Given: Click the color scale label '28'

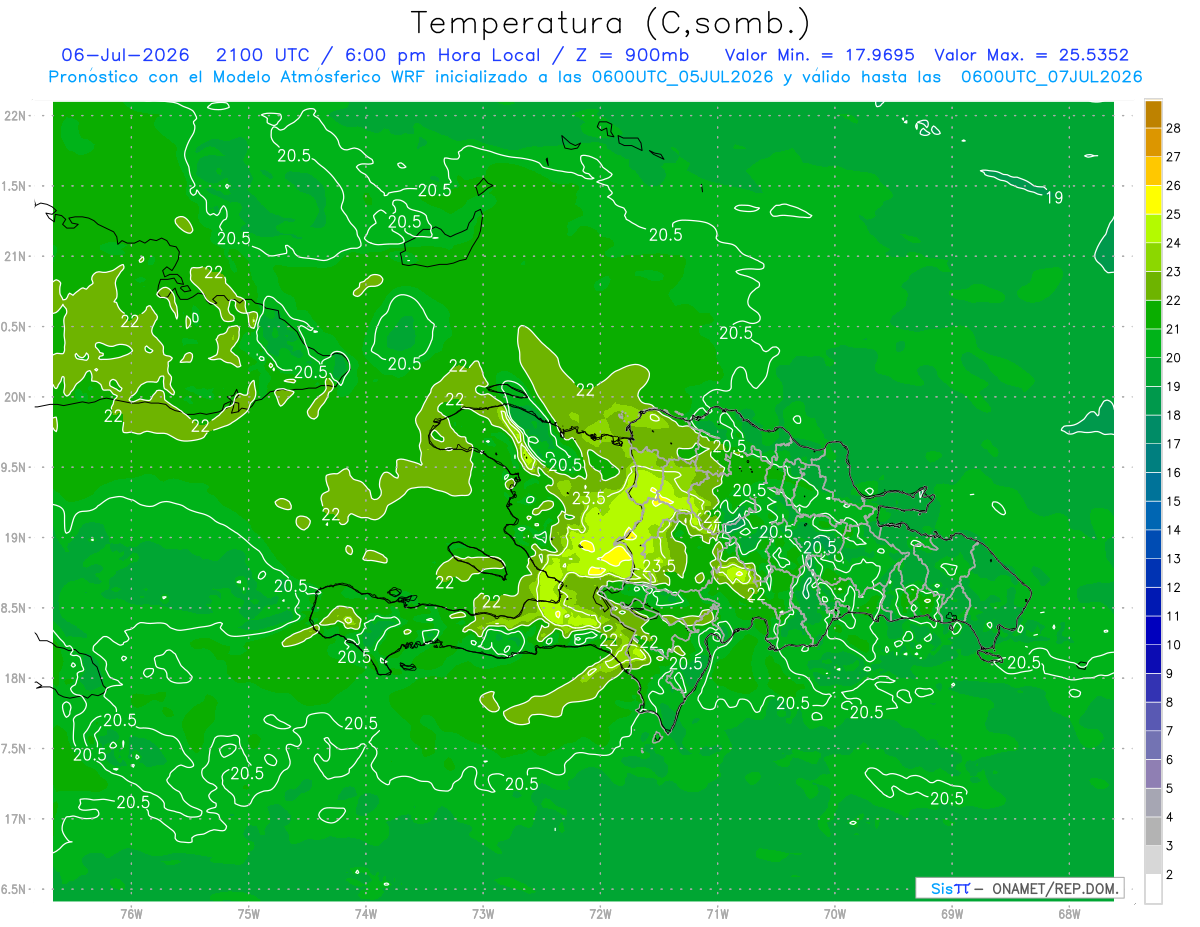Looking at the screenshot, I should [1174, 128].
